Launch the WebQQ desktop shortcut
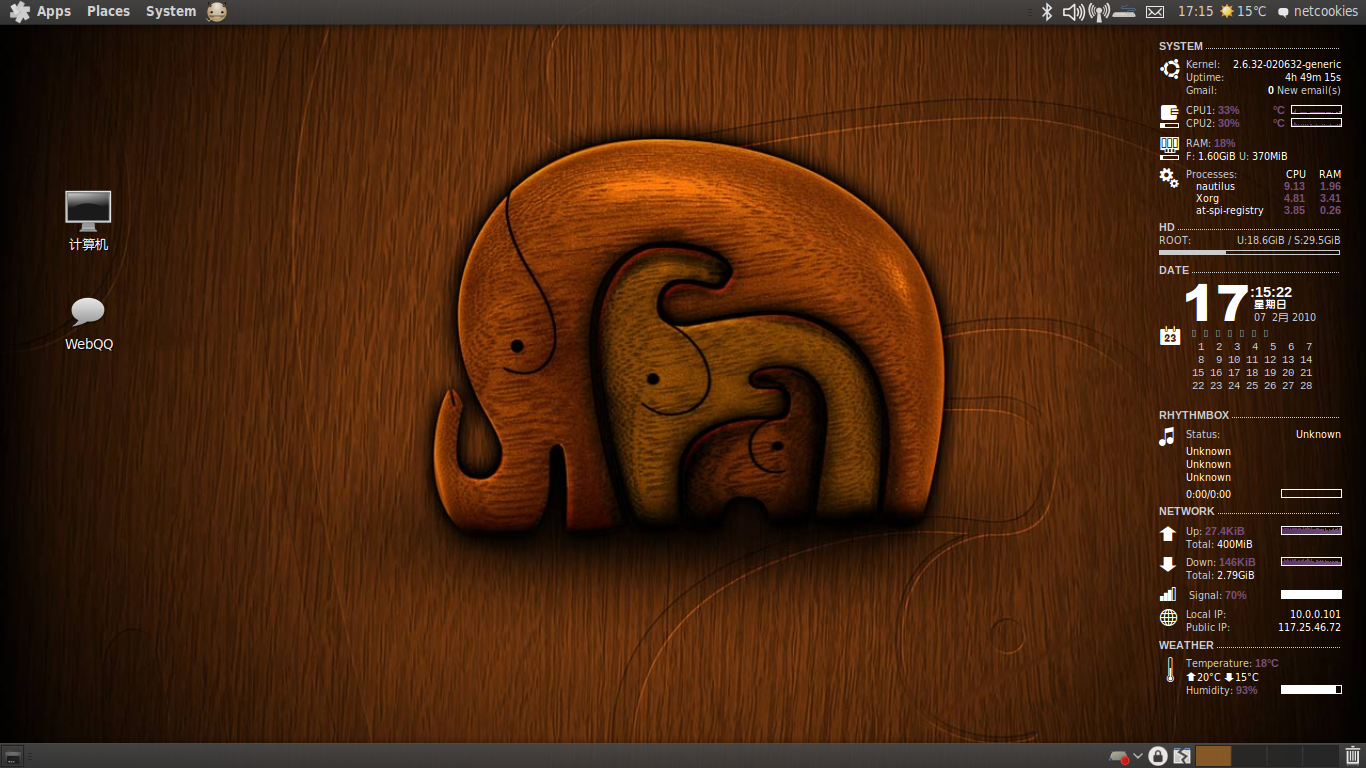 pyautogui.click(x=88, y=324)
